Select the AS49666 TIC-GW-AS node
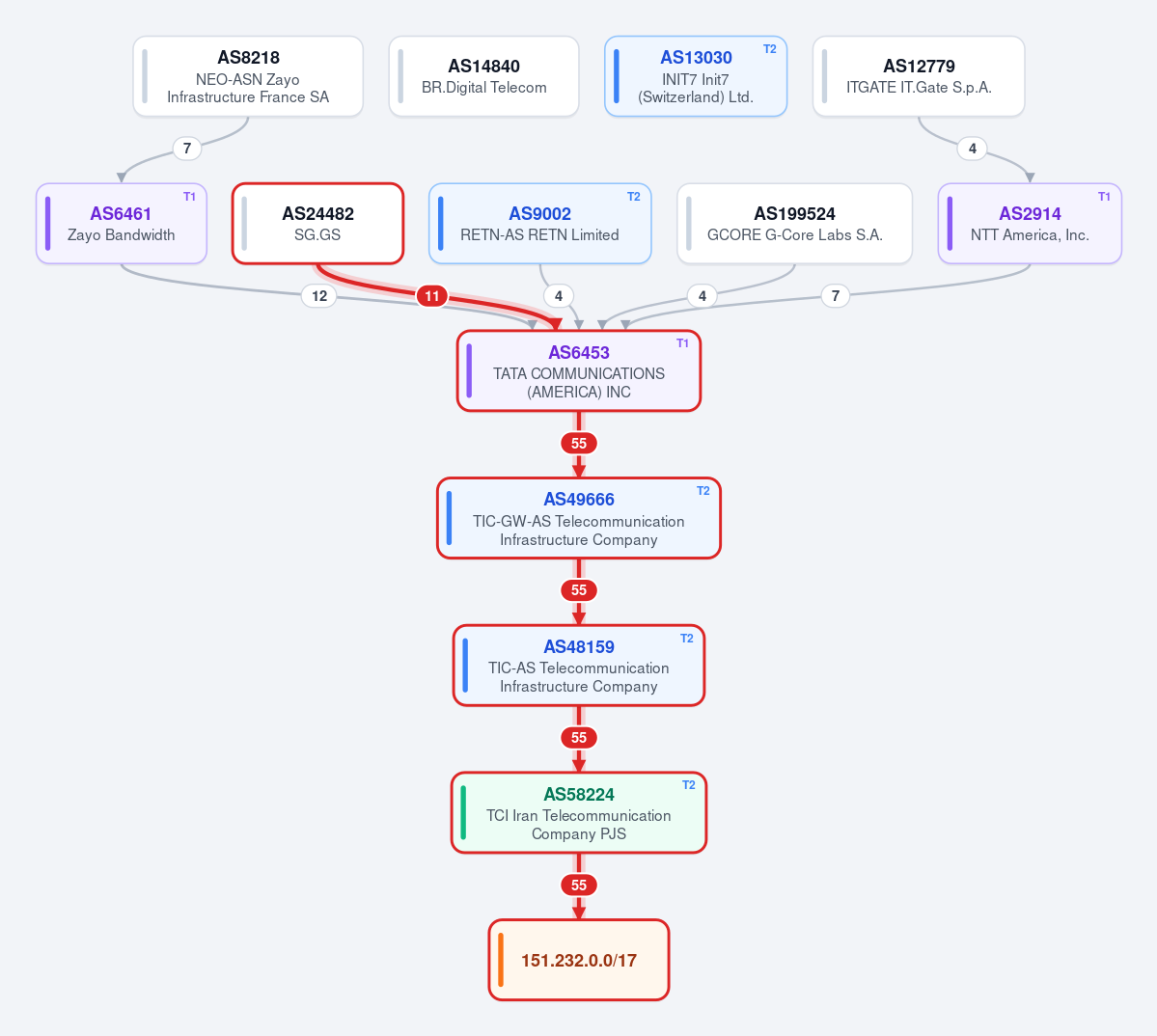 point(579,518)
